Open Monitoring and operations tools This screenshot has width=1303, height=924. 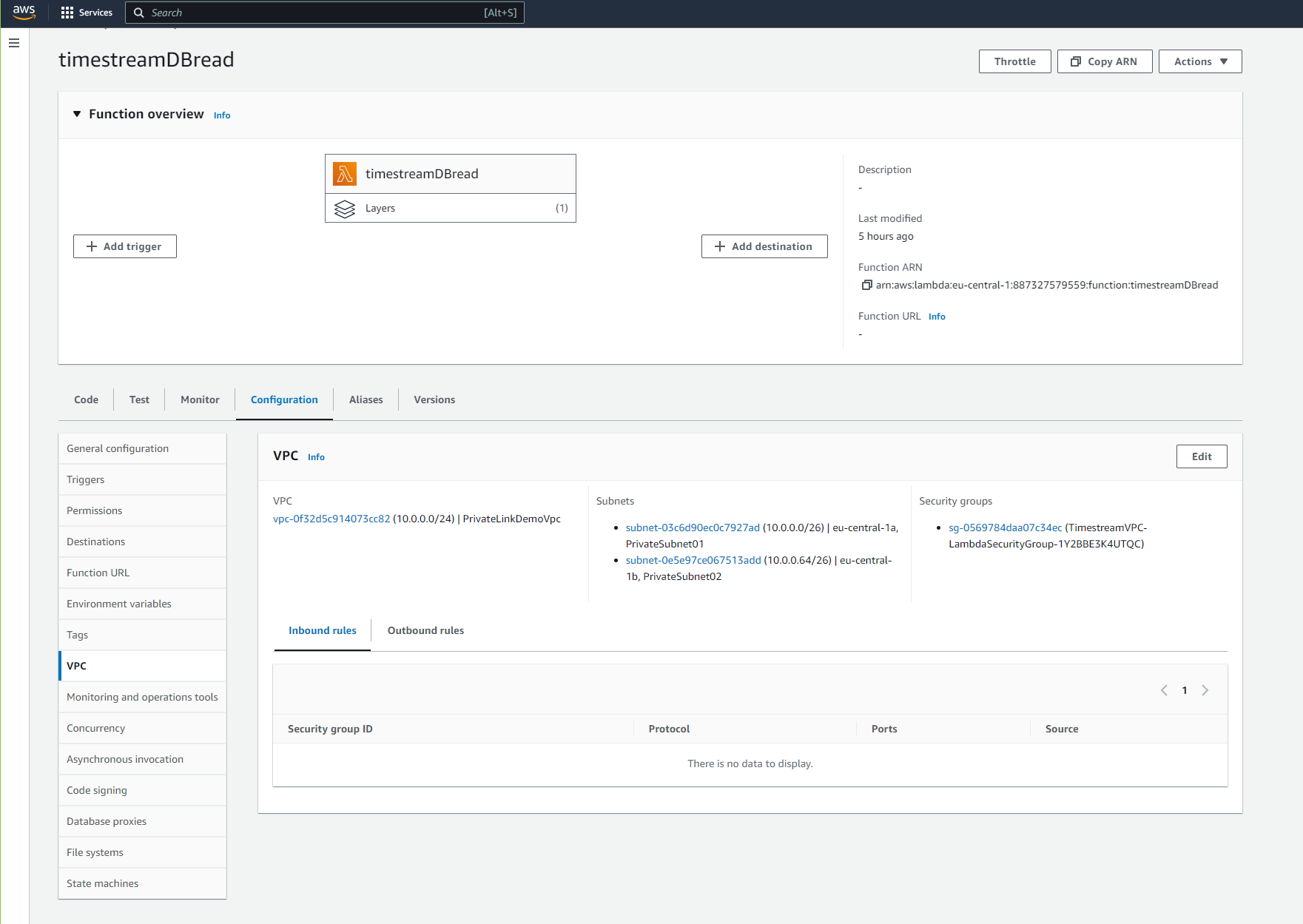coord(142,697)
